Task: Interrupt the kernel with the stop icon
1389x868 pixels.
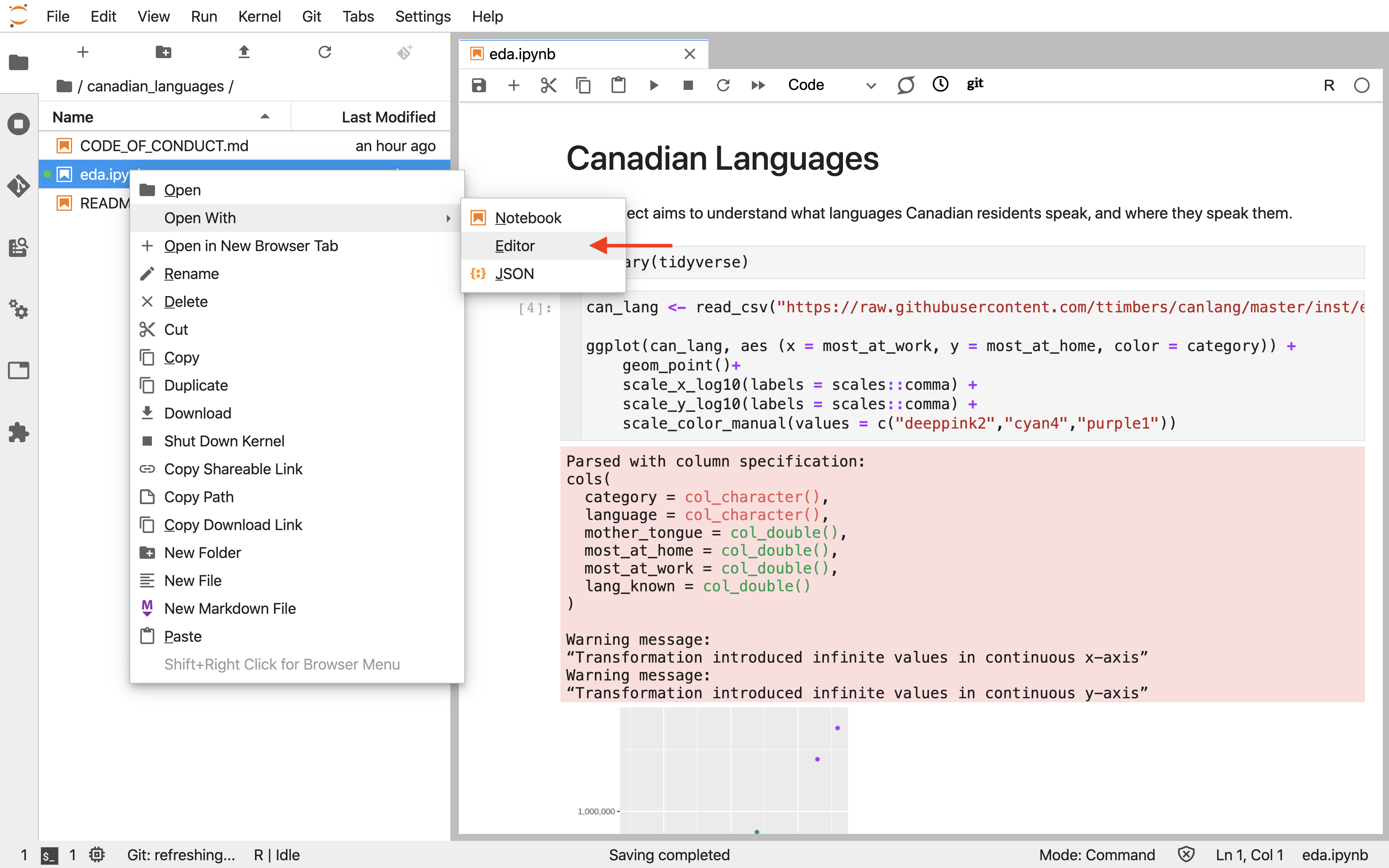Action: (688, 86)
